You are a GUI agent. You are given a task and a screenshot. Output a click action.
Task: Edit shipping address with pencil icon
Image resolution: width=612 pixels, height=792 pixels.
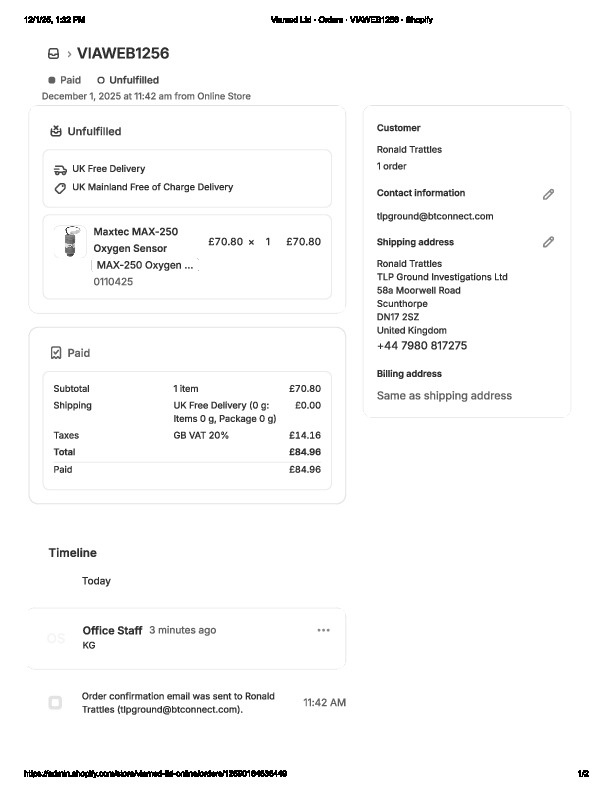click(x=548, y=242)
